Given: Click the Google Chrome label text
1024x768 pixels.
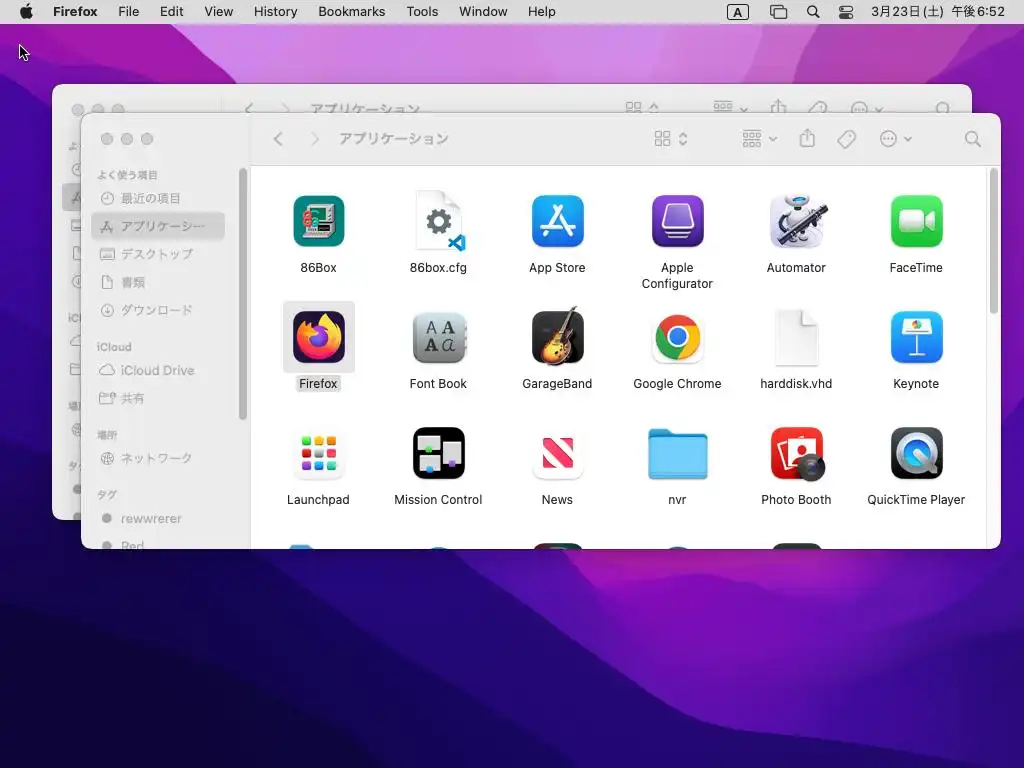Looking at the screenshot, I should click(677, 384).
